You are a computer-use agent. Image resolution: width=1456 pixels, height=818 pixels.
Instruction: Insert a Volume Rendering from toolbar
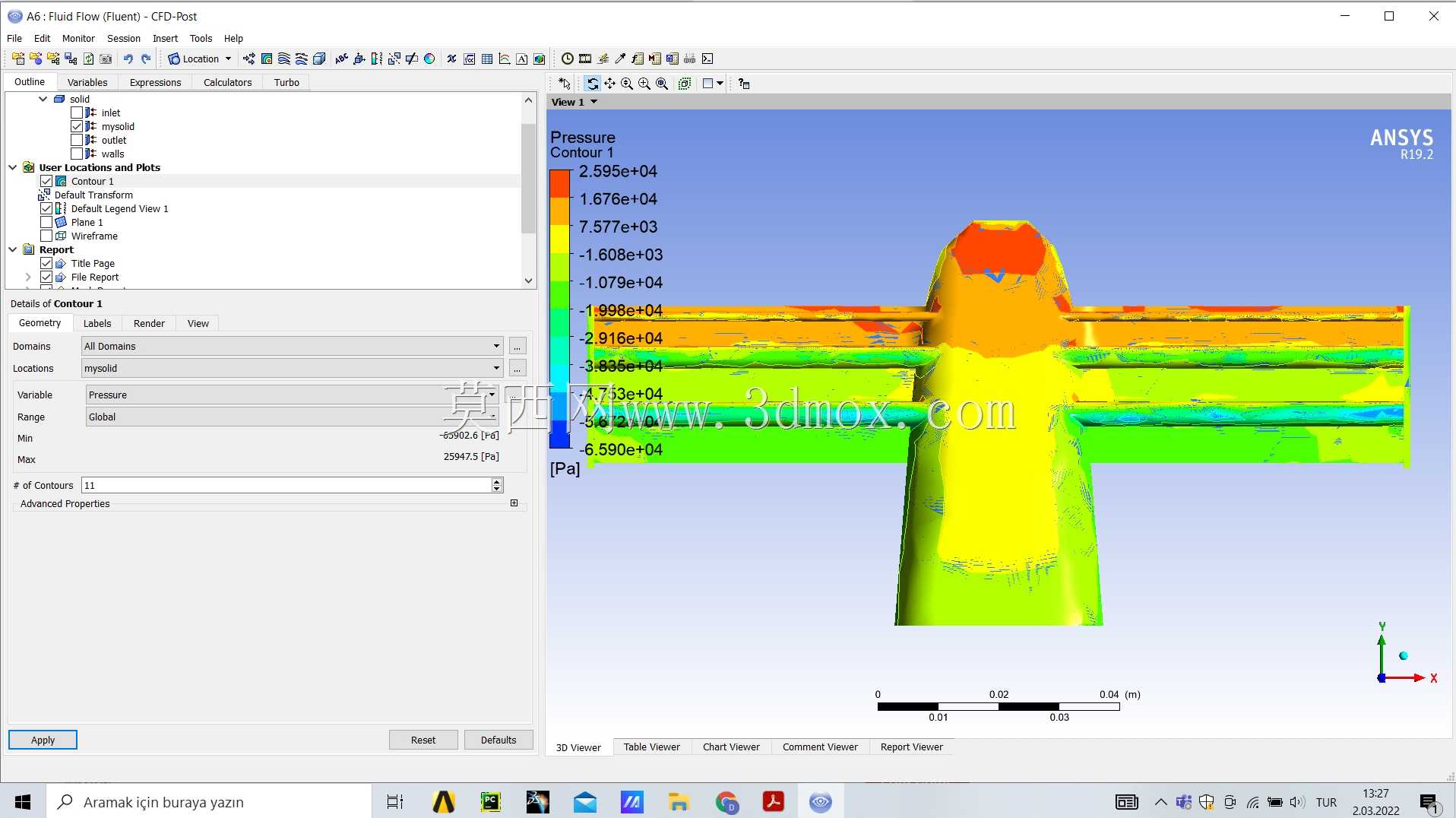click(x=319, y=59)
